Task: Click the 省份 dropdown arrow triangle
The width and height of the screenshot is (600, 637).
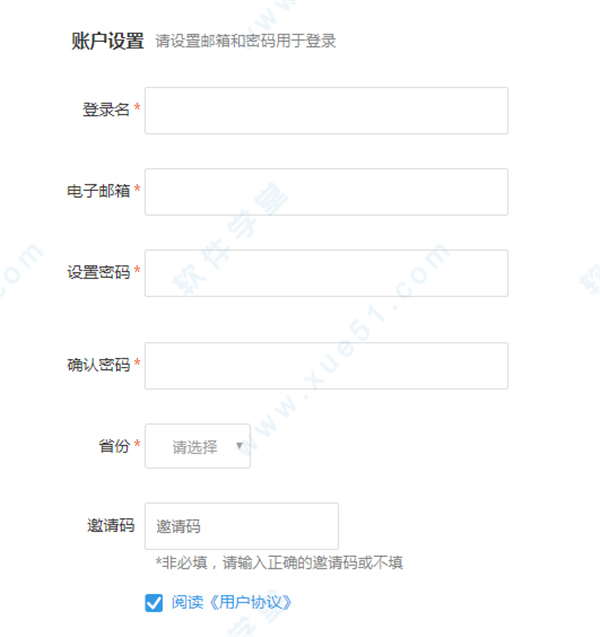Action: pos(239,446)
